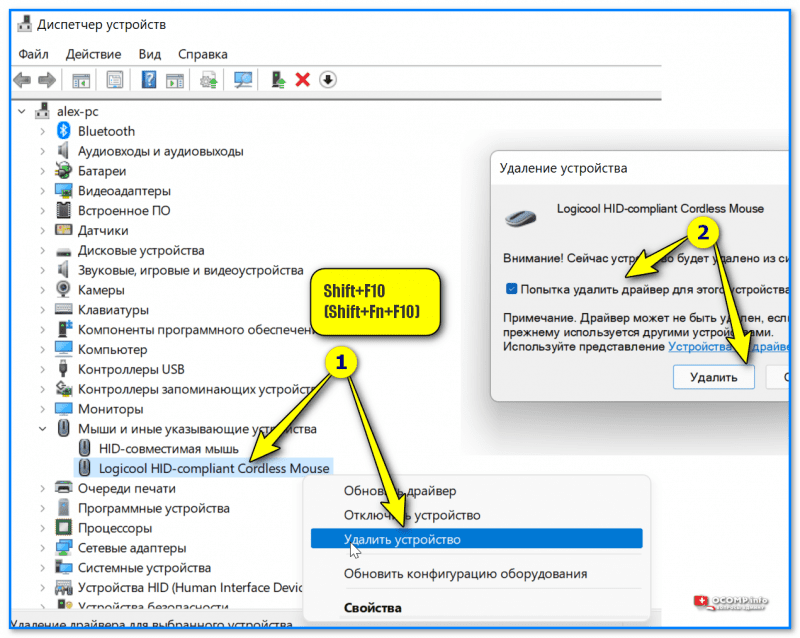Select the Клавиатуры tree item

[113, 310]
